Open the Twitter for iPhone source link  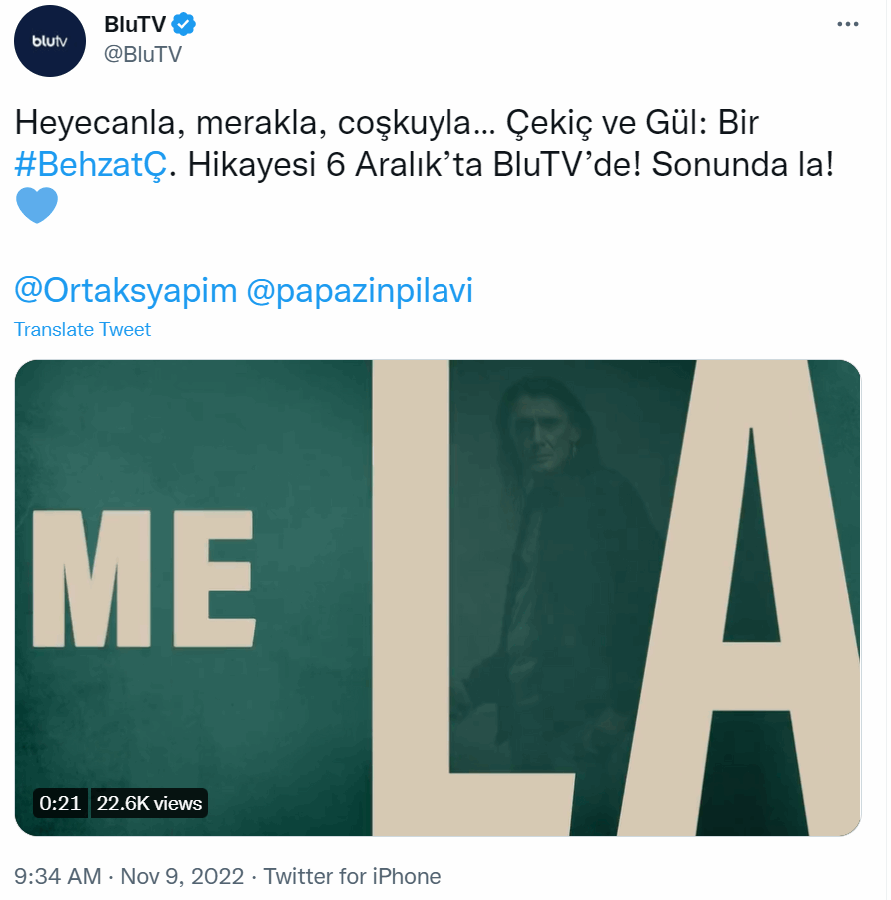coord(352,876)
